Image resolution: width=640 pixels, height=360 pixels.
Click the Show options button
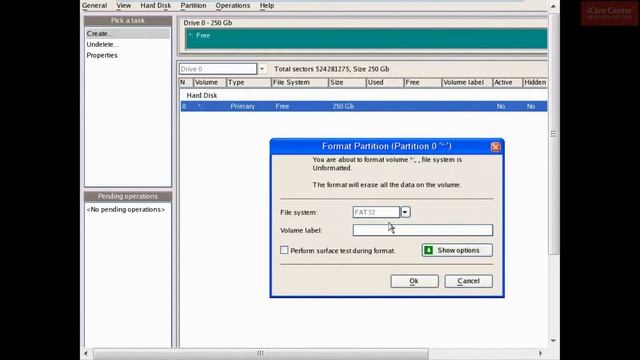tap(457, 250)
